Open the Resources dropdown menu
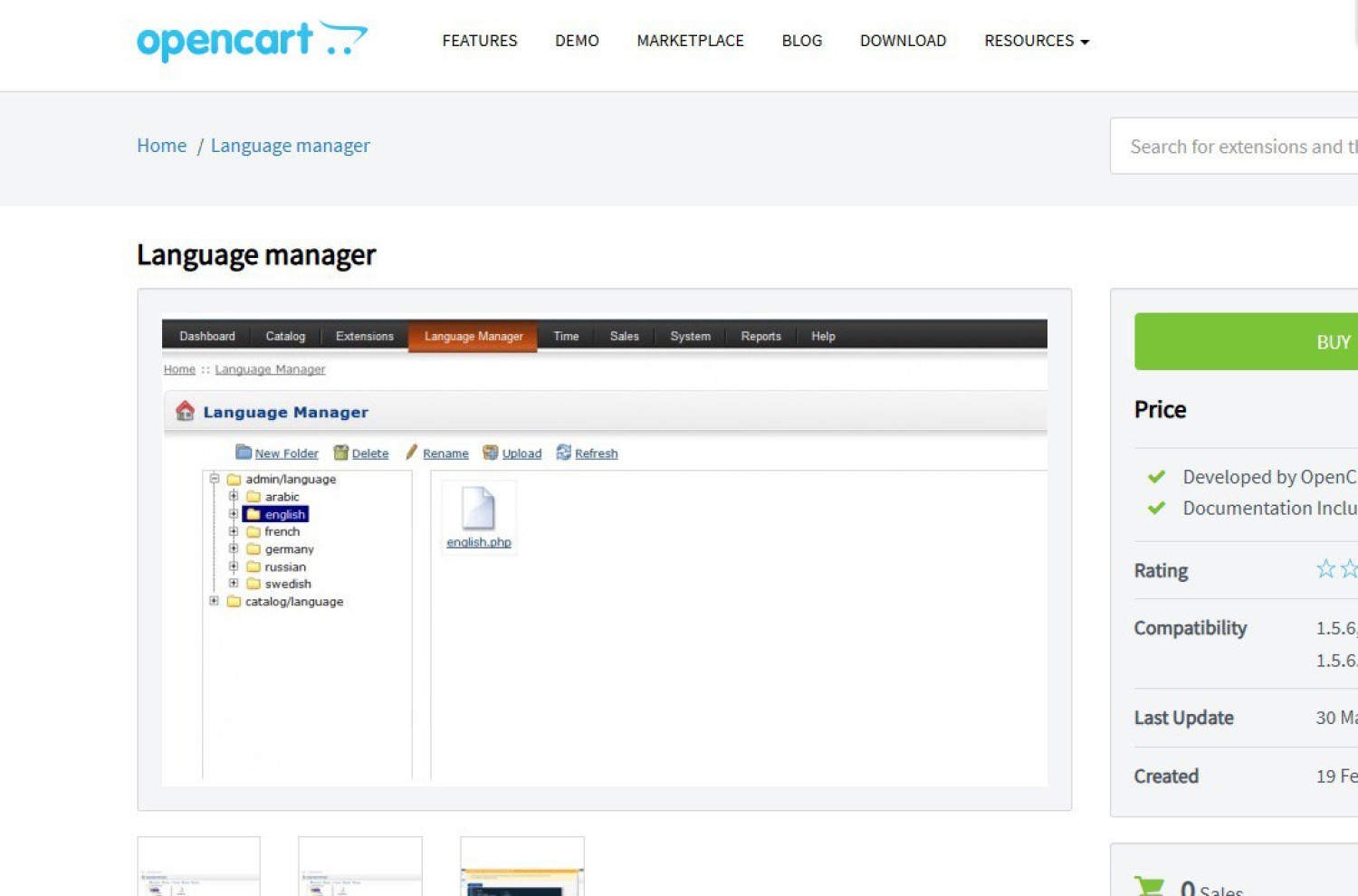The height and width of the screenshot is (896, 1358). pyautogui.click(x=1036, y=41)
